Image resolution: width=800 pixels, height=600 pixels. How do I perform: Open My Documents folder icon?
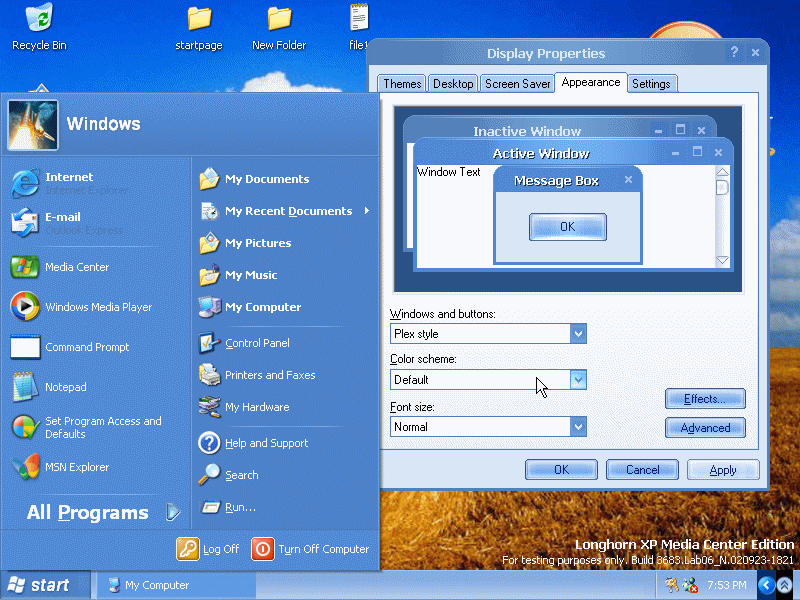pyautogui.click(x=209, y=179)
